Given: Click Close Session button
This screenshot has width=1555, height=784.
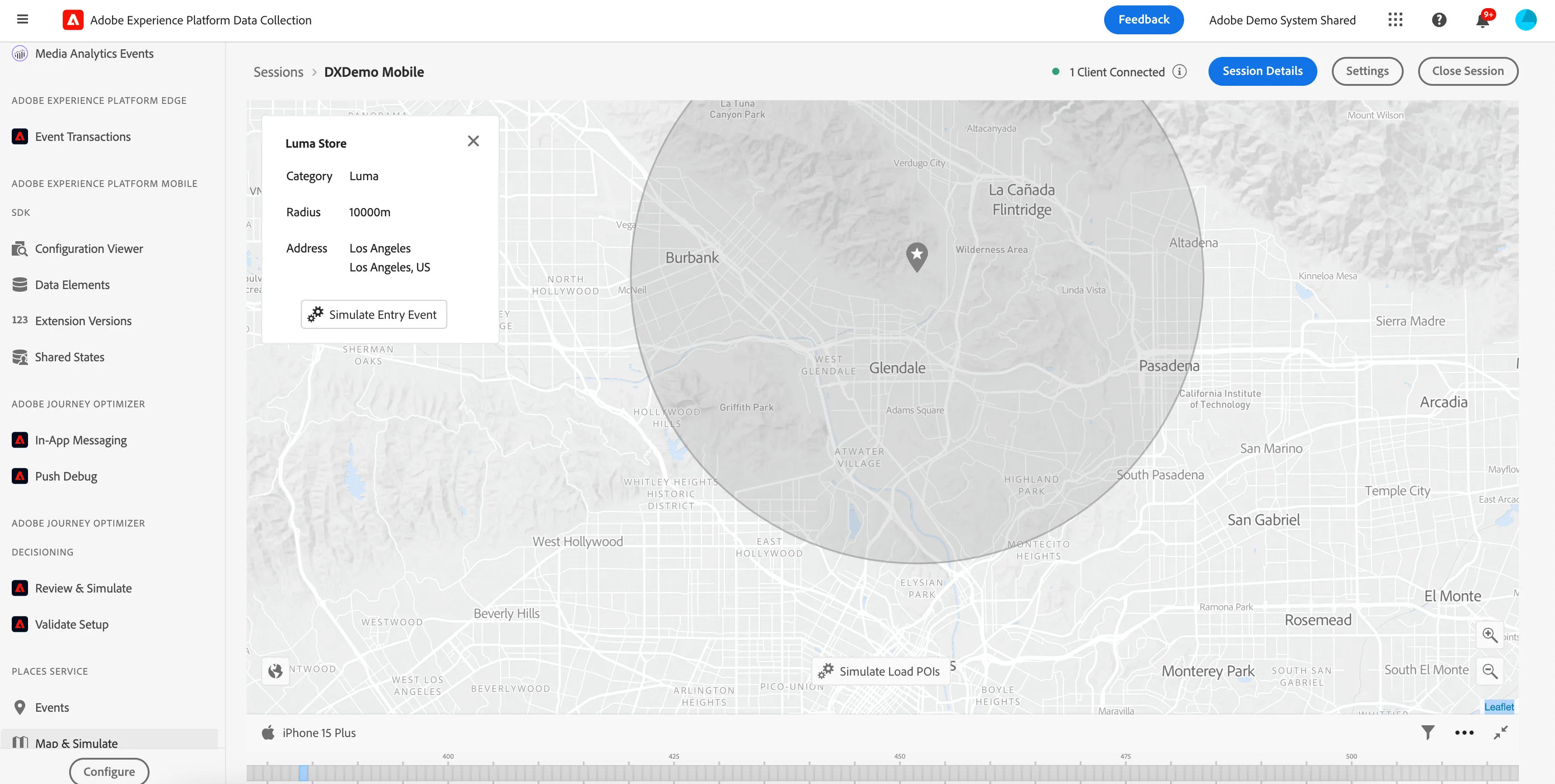Looking at the screenshot, I should pyautogui.click(x=1467, y=71).
